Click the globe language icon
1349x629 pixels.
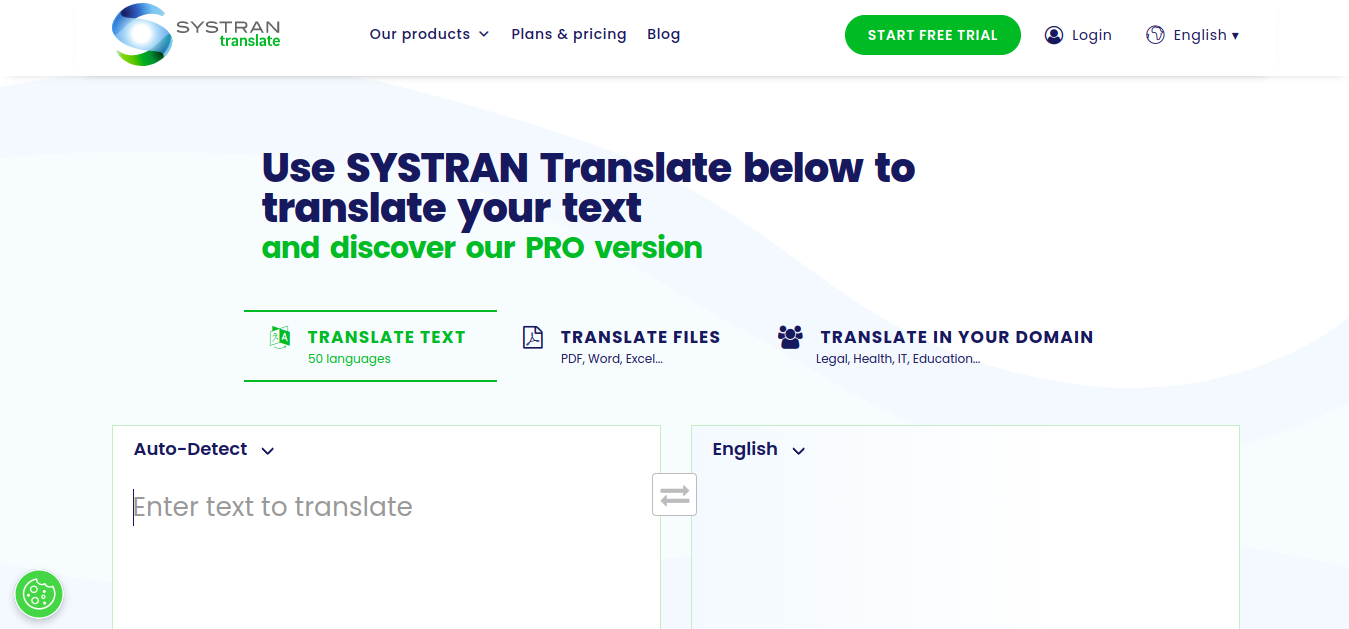click(x=1156, y=35)
